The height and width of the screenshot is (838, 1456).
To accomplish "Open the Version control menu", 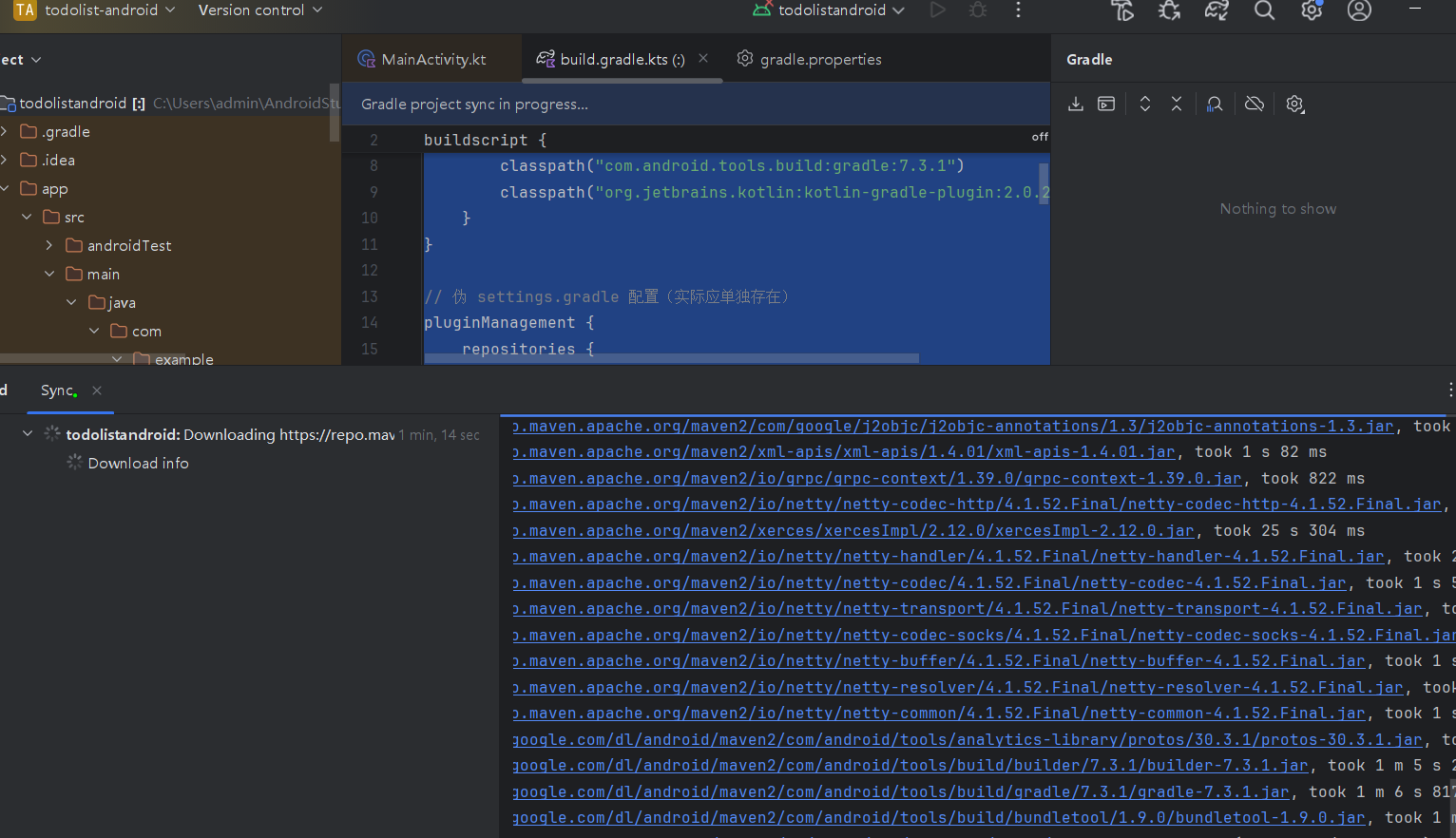I will click(x=252, y=10).
